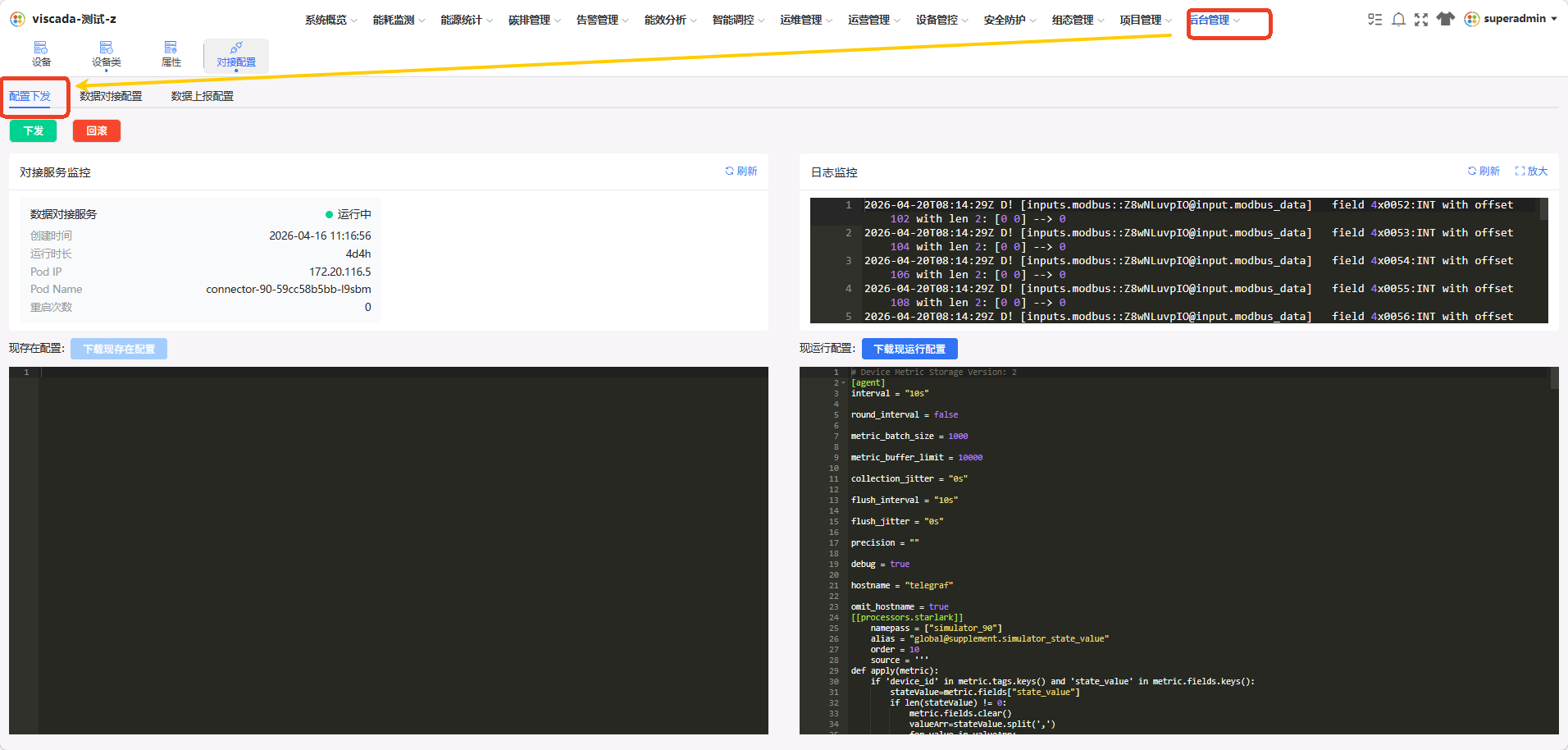
Task: Expand 能源统计 menu
Action: (x=467, y=20)
